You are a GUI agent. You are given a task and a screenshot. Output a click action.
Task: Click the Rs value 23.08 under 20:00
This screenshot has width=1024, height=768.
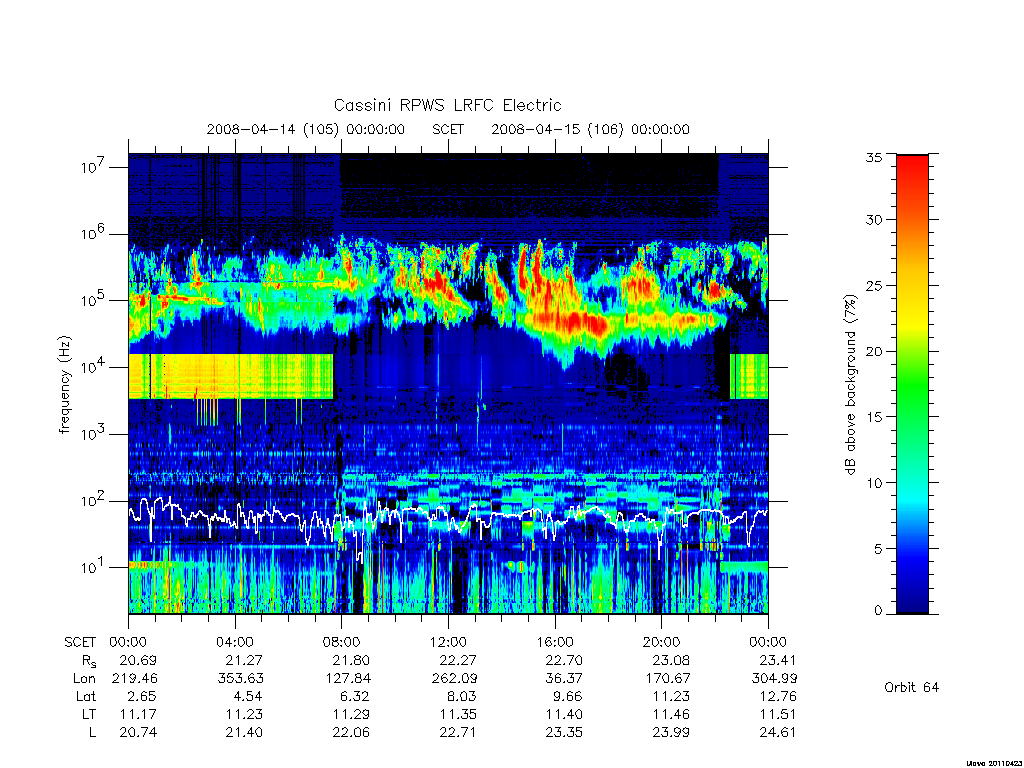click(671, 660)
